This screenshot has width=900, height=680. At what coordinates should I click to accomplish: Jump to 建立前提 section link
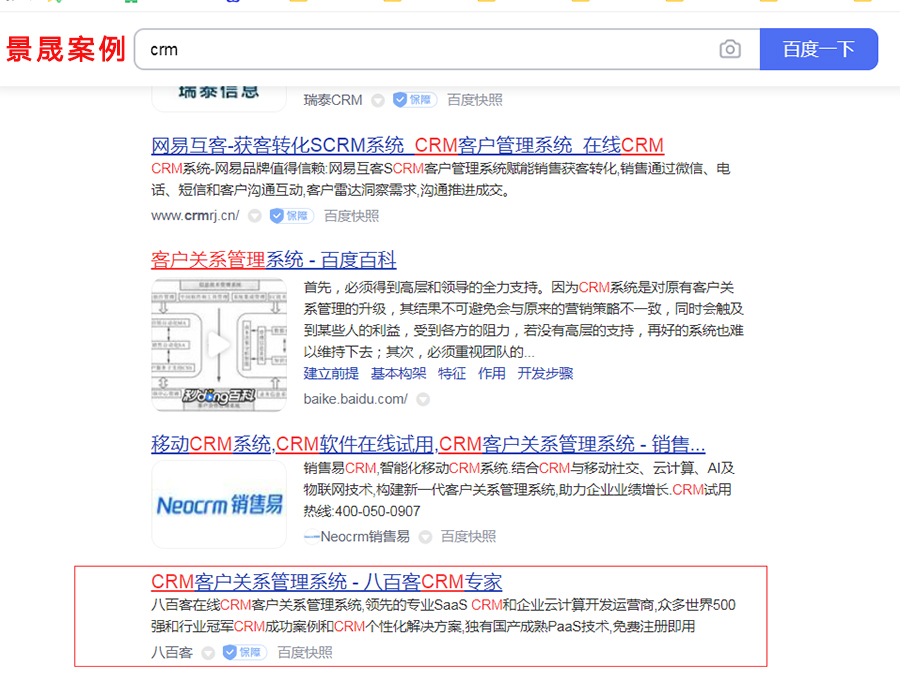[x=331, y=374]
